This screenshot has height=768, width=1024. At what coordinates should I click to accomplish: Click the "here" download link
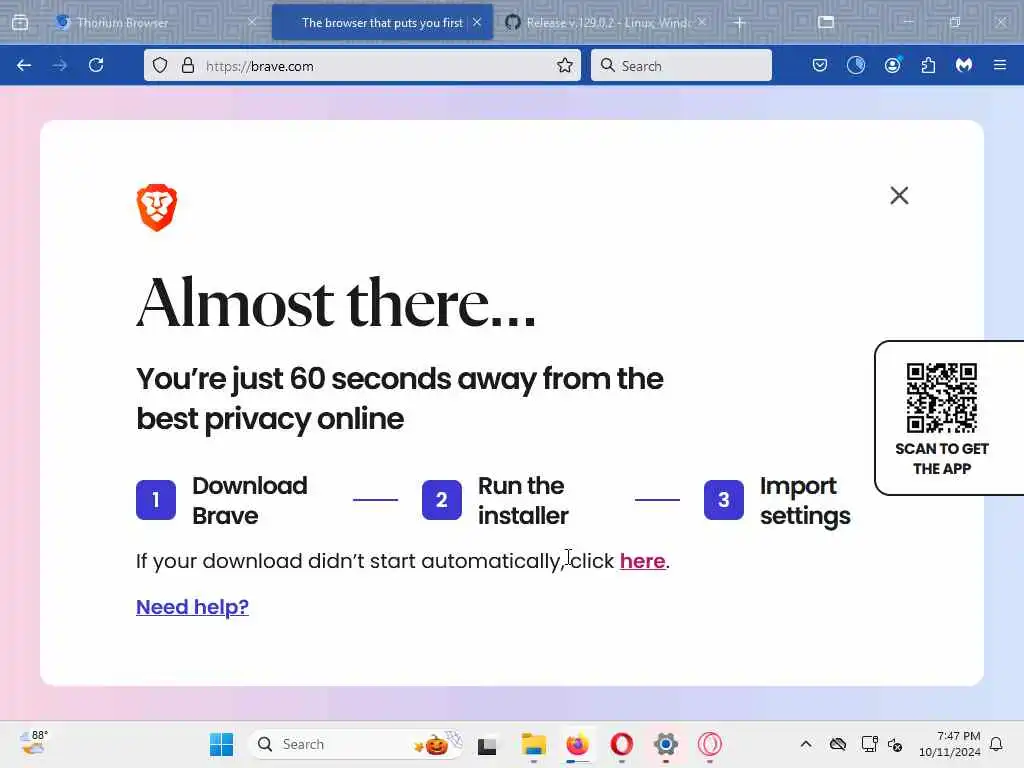tap(643, 561)
